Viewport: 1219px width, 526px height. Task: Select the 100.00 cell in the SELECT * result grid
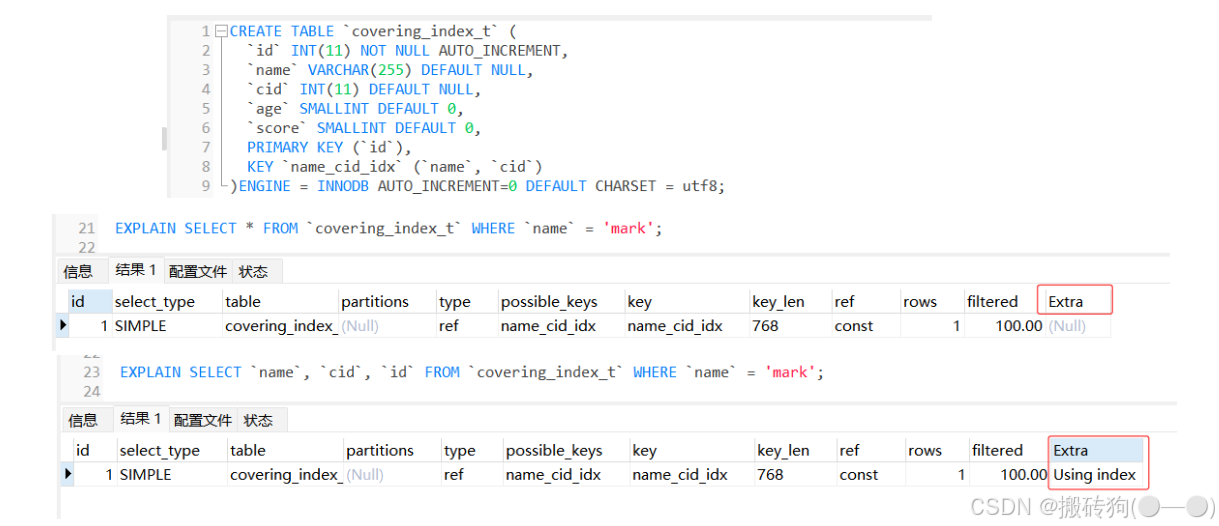click(1003, 325)
